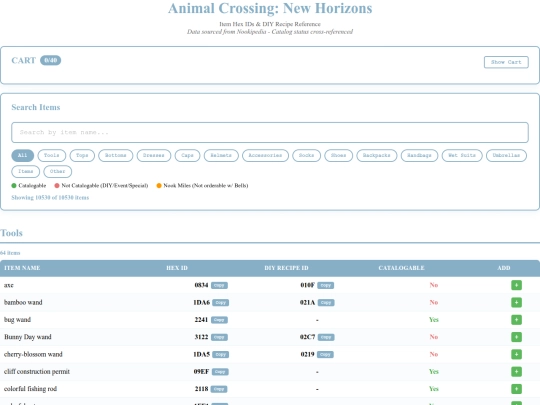Show only Dresses items

[154, 155]
